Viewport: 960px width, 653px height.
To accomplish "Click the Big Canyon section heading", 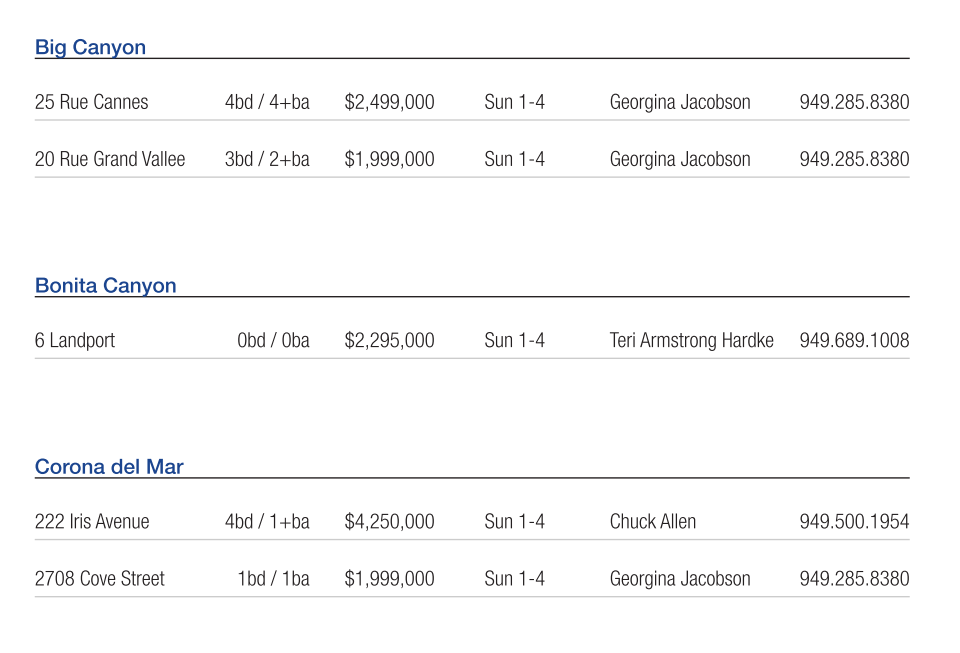I will (90, 47).
